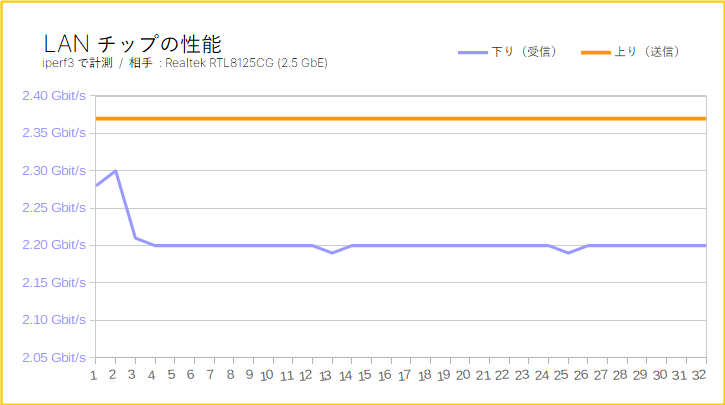Click the x-axis label '2'

click(112, 375)
